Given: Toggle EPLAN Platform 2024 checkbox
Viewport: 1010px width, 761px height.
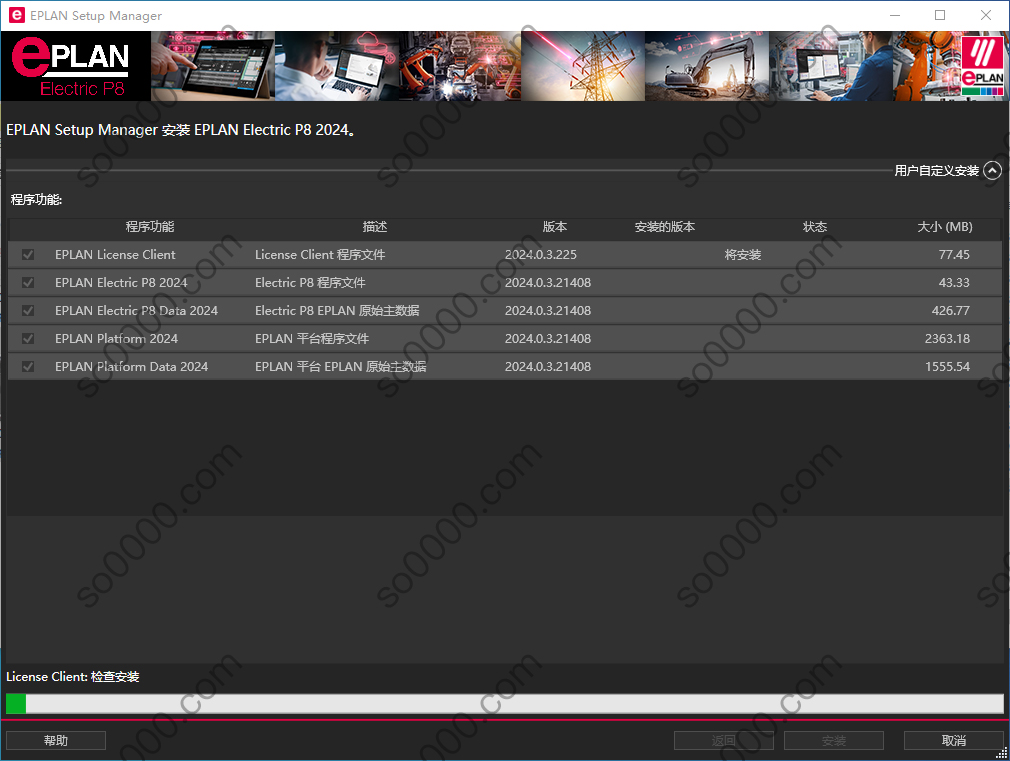Looking at the screenshot, I should tap(28, 338).
